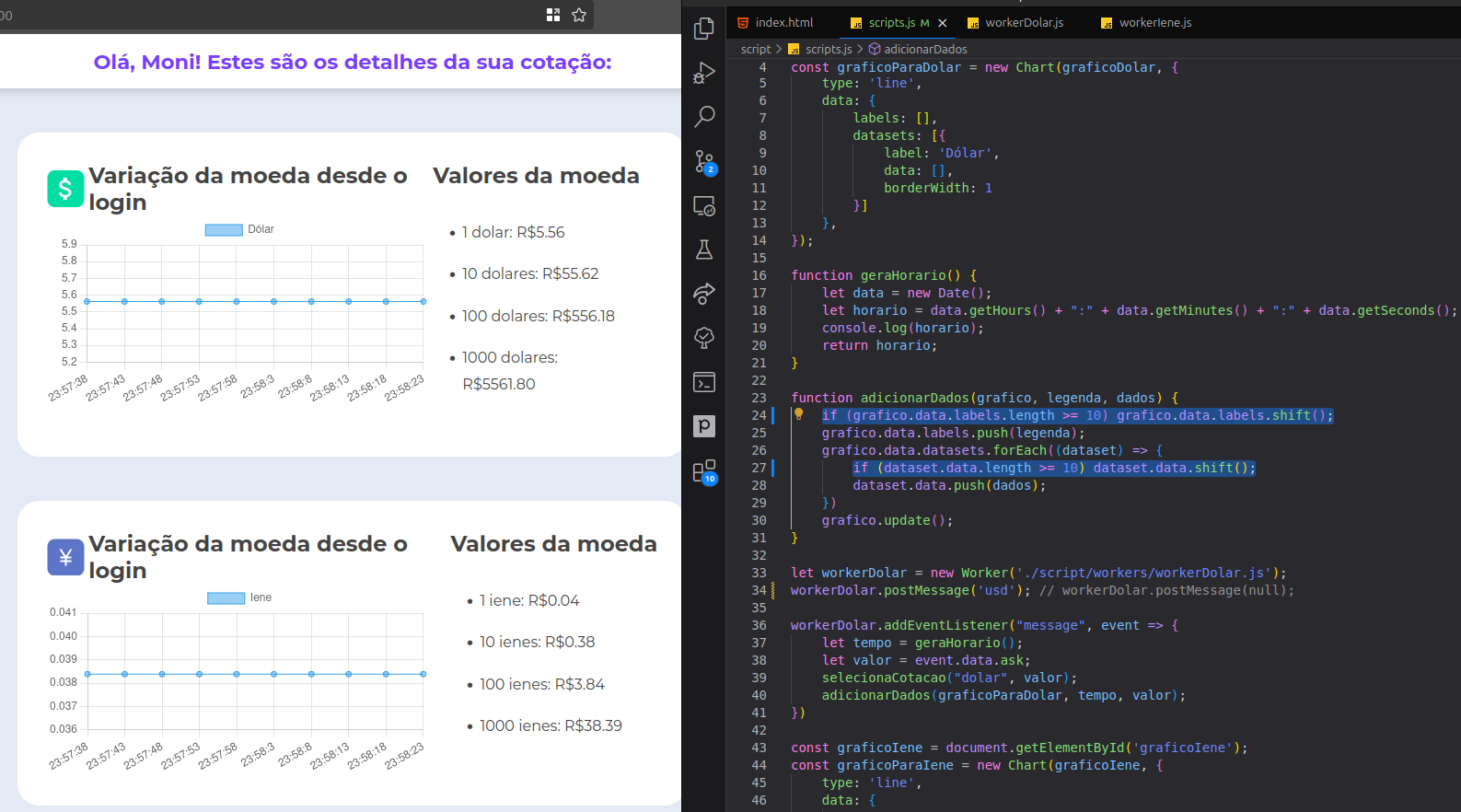Click 'dataset.data.push(dados);' on line 28
Viewport: 1461px width, 812px height.
tap(950, 485)
